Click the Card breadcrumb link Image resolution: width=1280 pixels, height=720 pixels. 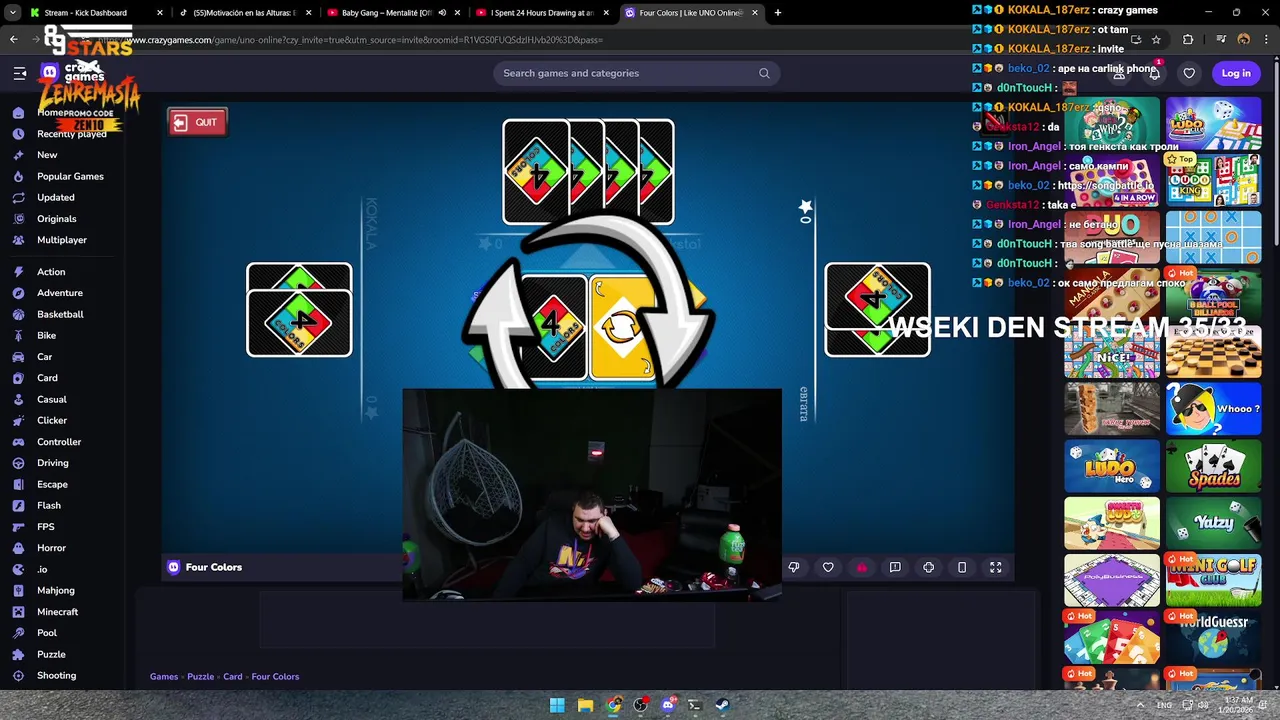pos(232,677)
